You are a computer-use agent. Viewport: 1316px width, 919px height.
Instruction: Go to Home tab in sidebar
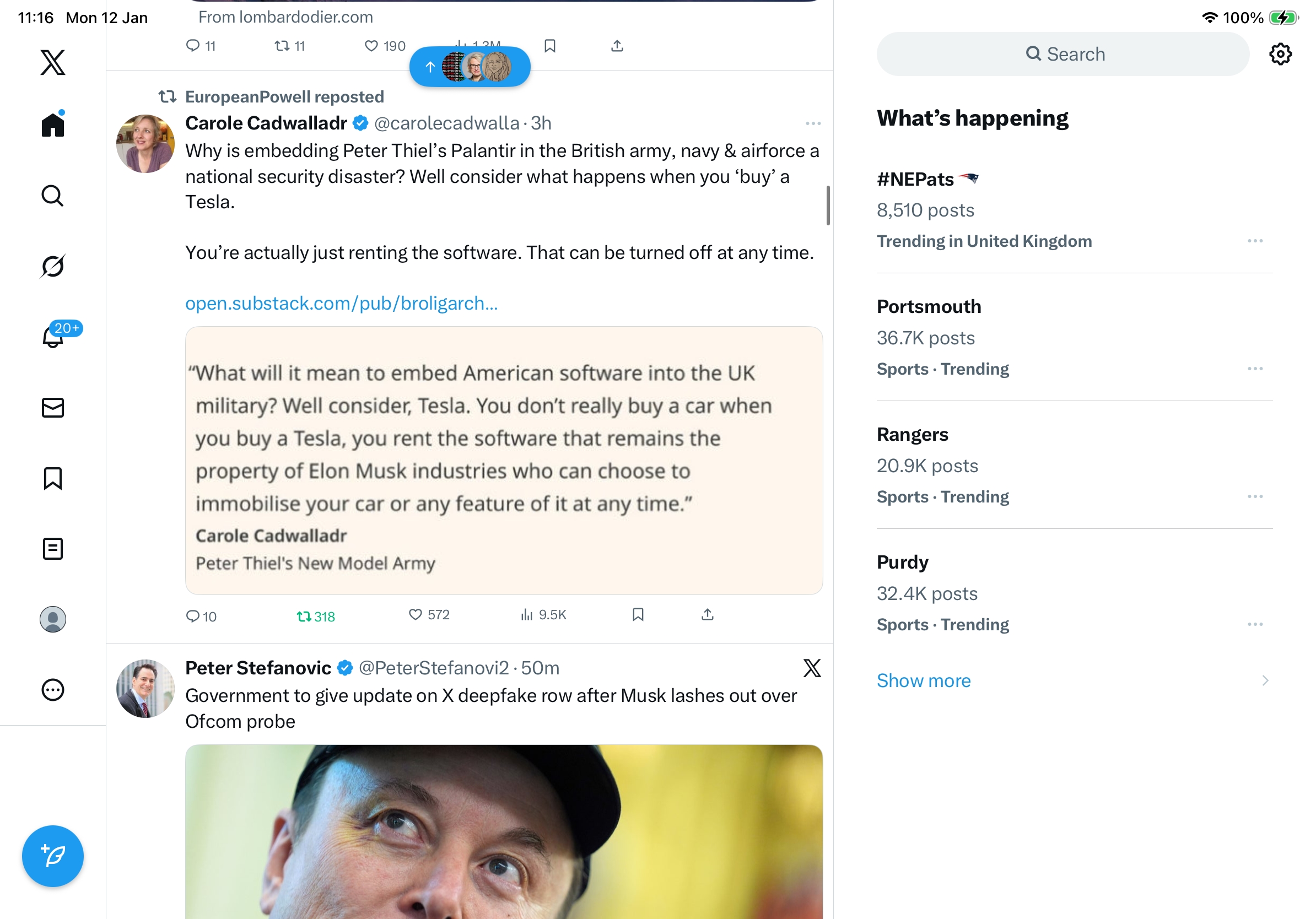pos(53,125)
